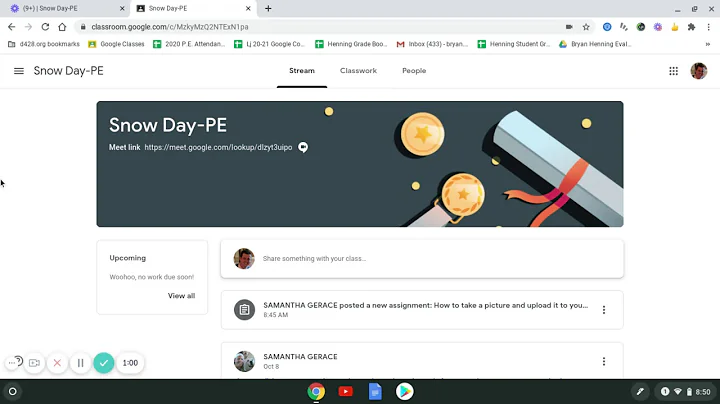Open the Google Classes bookmark
This screenshot has height=404, width=720.
coord(117,44)
